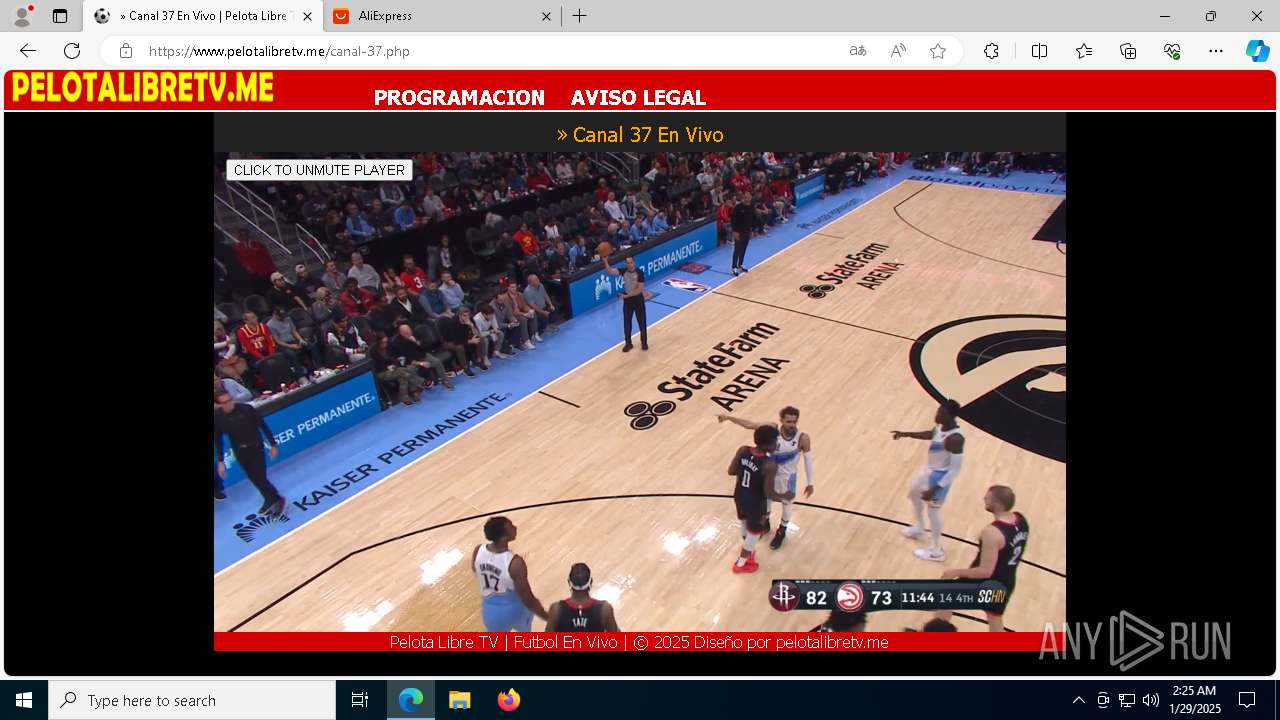Open the Windows Start menu
This screenshot has height=720, width=1280.
tap(24, 700)
